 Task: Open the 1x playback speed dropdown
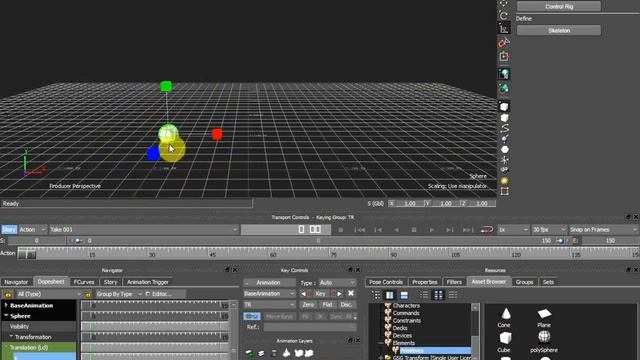[x=513, y=230]
